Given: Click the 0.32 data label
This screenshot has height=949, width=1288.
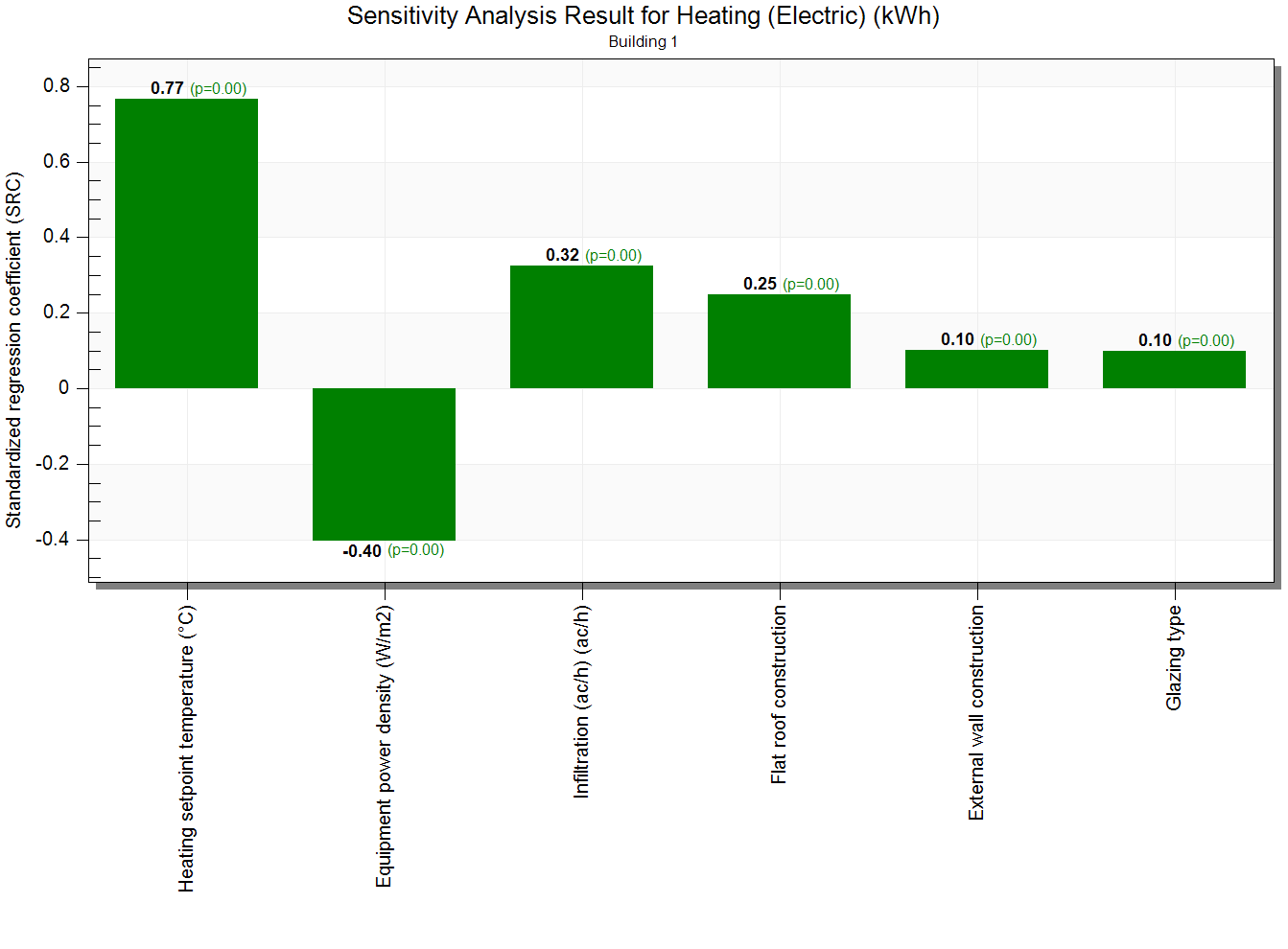Looking at the screenshot, I should (x=562, y=255).
